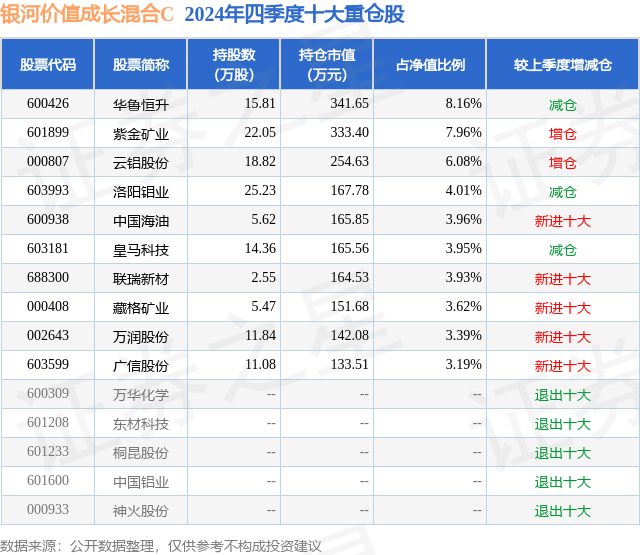Select the stock name 广信股份

(x=141, y=366)
